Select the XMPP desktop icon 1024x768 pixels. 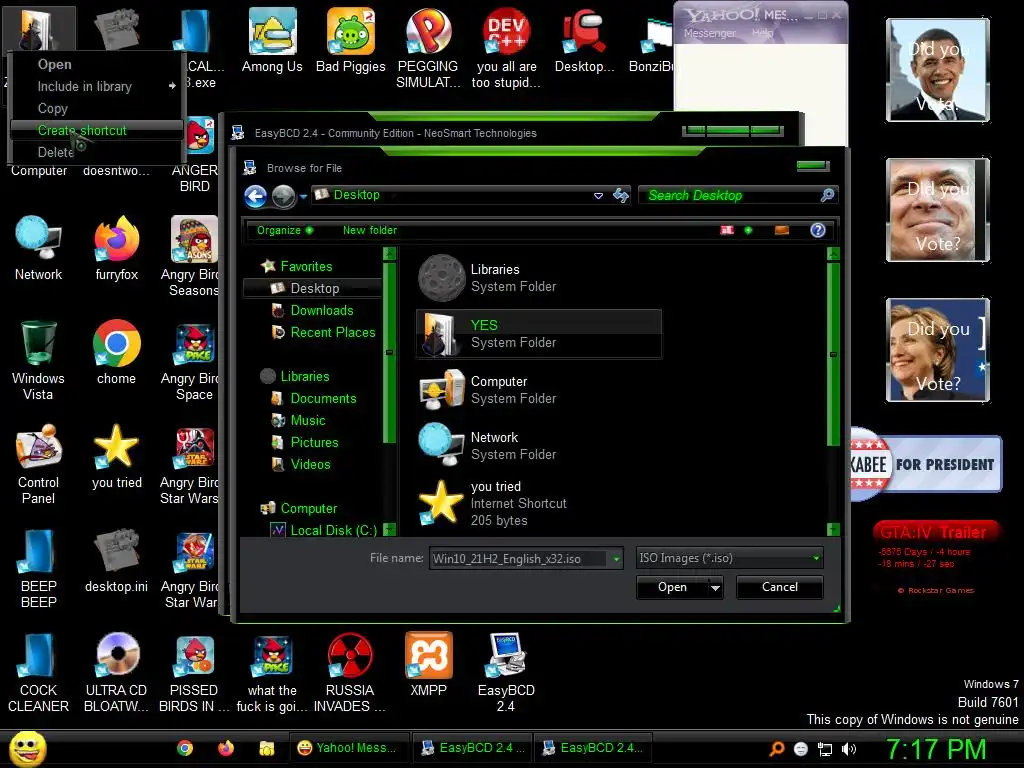428,665
